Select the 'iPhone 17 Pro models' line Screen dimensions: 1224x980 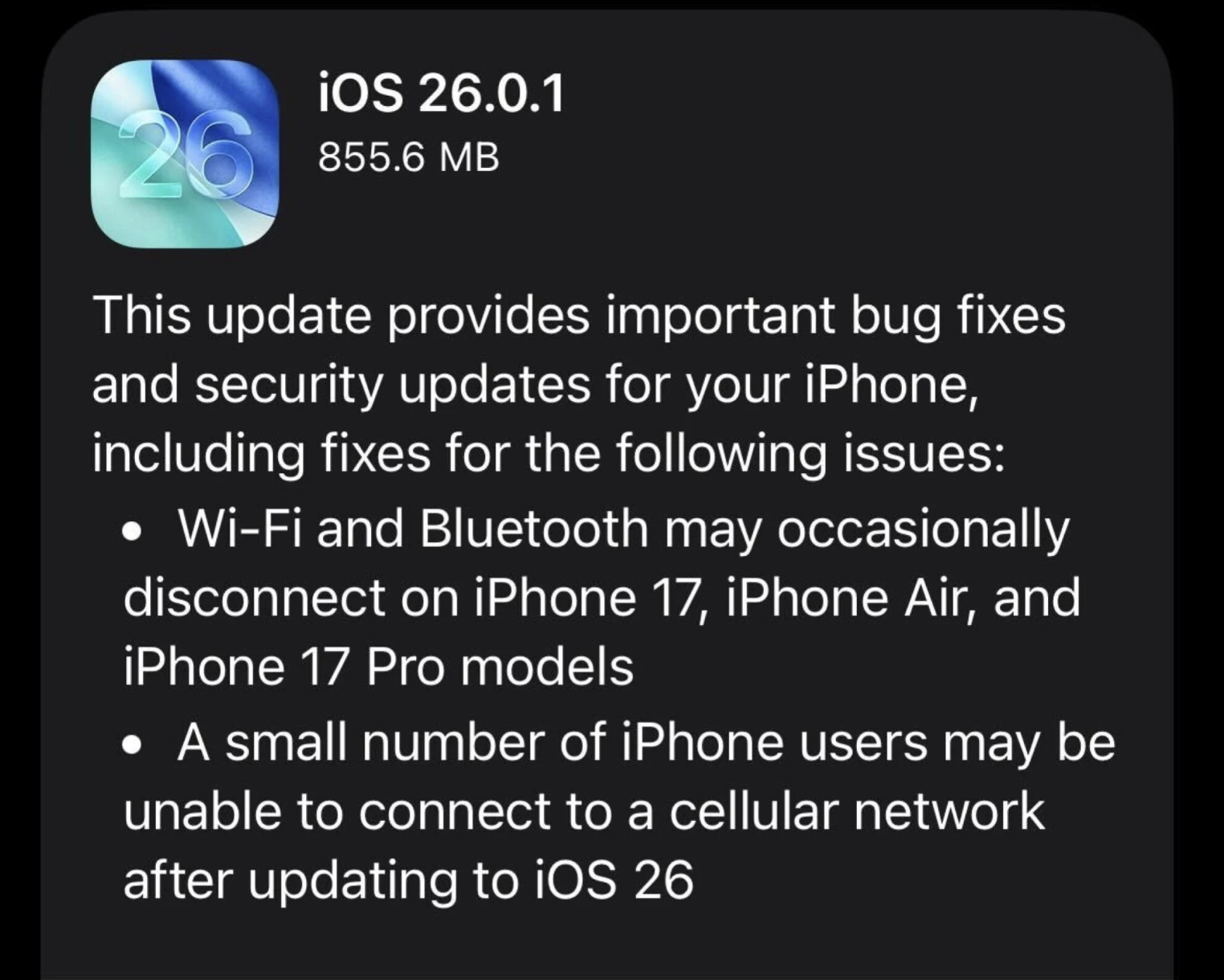coord(378,668)
